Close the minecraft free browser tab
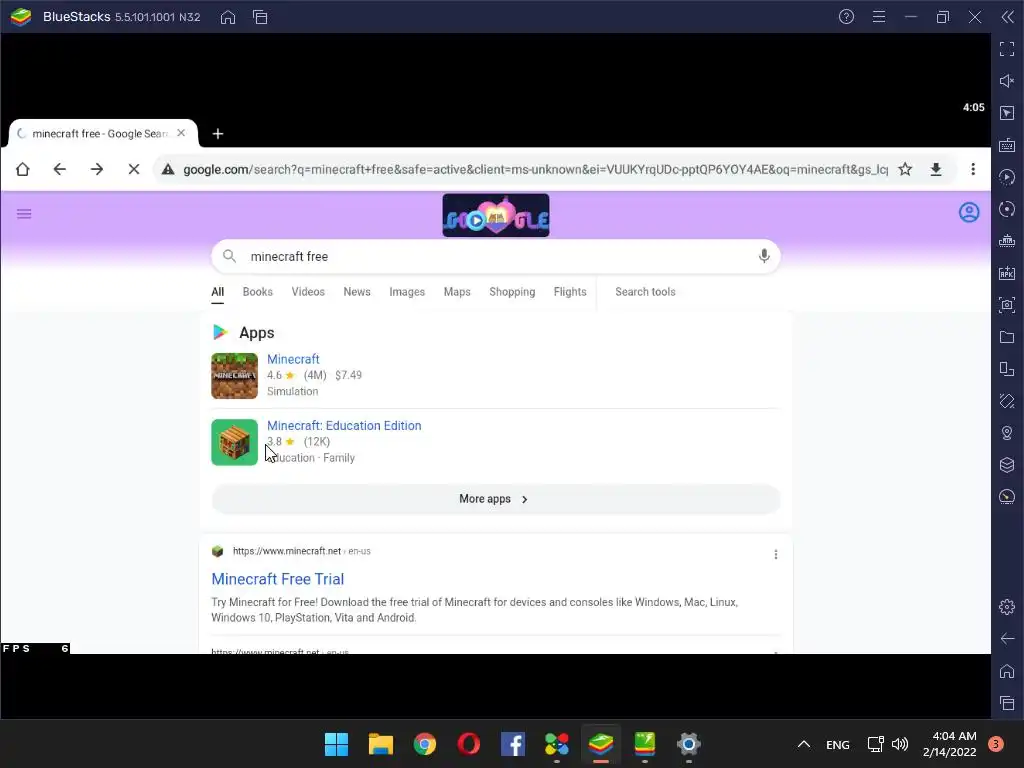This screenshot has height=768, width=1024. (181, 133)
